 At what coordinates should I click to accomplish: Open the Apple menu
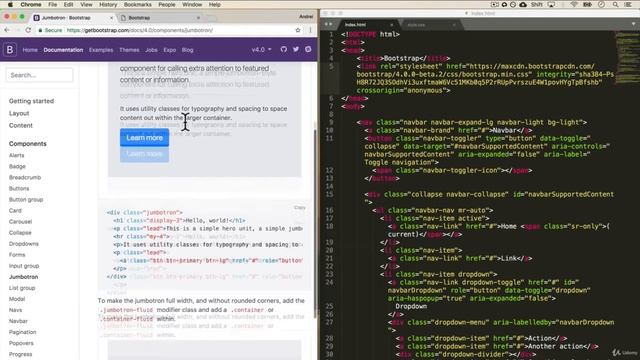(x=10, y=4)
